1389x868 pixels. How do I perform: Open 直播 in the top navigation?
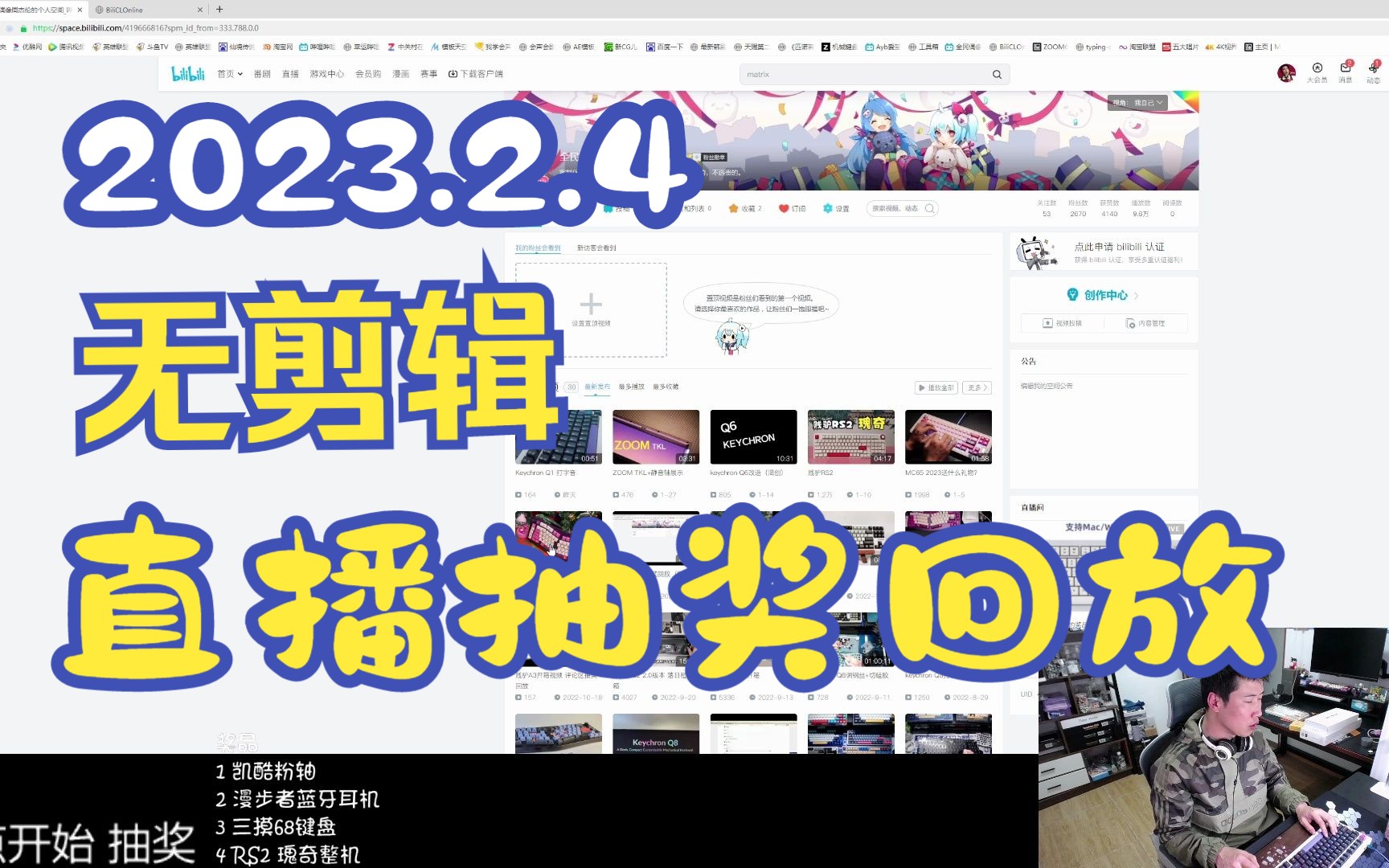tap(290, 74)
